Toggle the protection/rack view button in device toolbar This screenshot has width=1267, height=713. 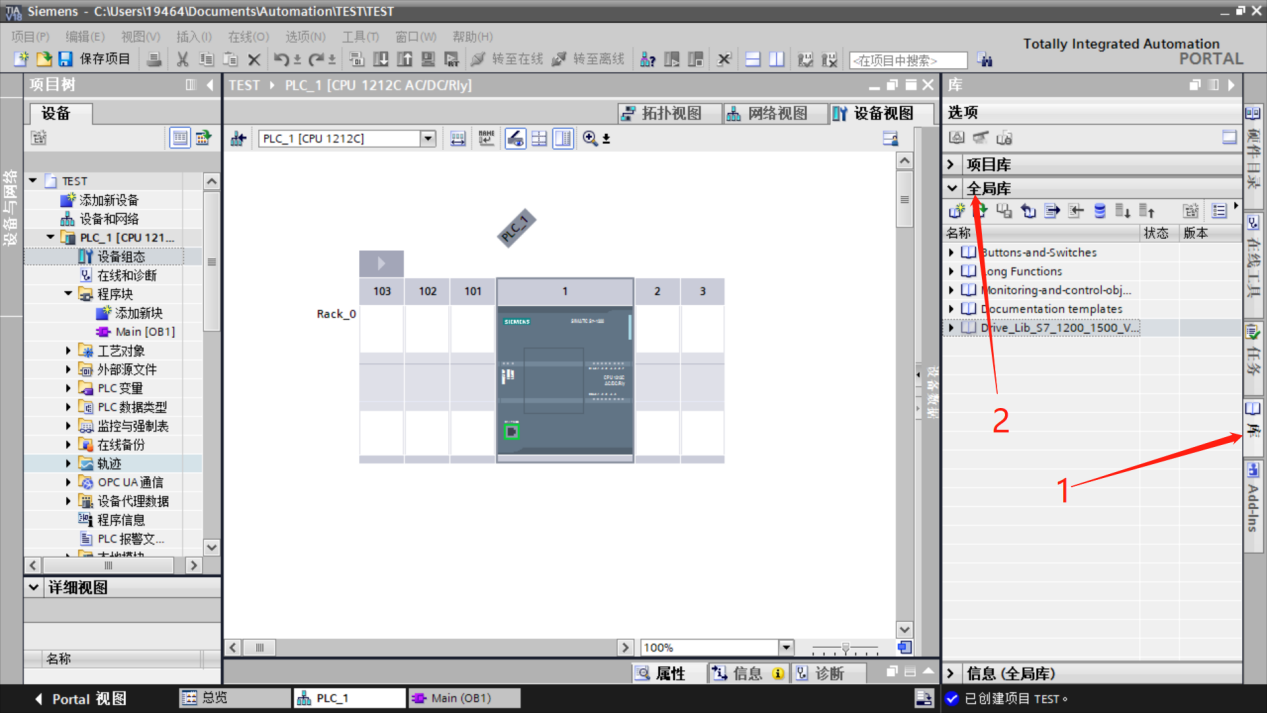(515, 139)
